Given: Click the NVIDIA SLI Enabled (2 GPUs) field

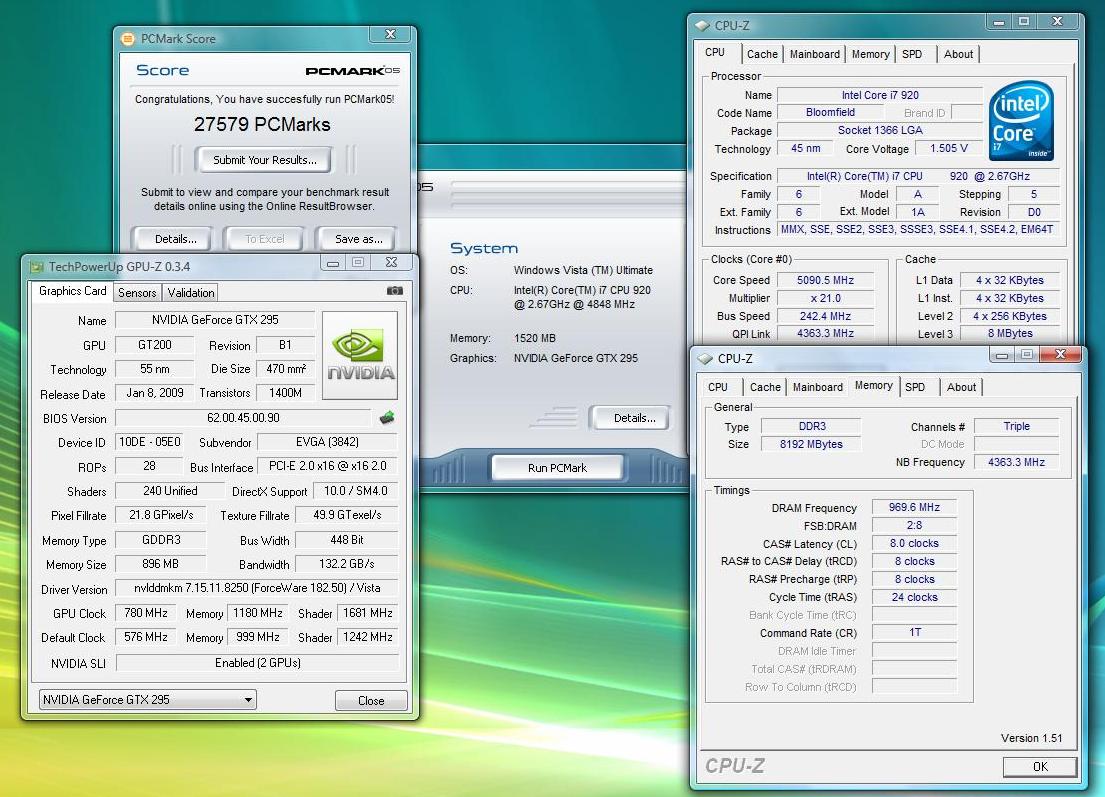Looking at the screenshot, I should [x=257, y=663].
